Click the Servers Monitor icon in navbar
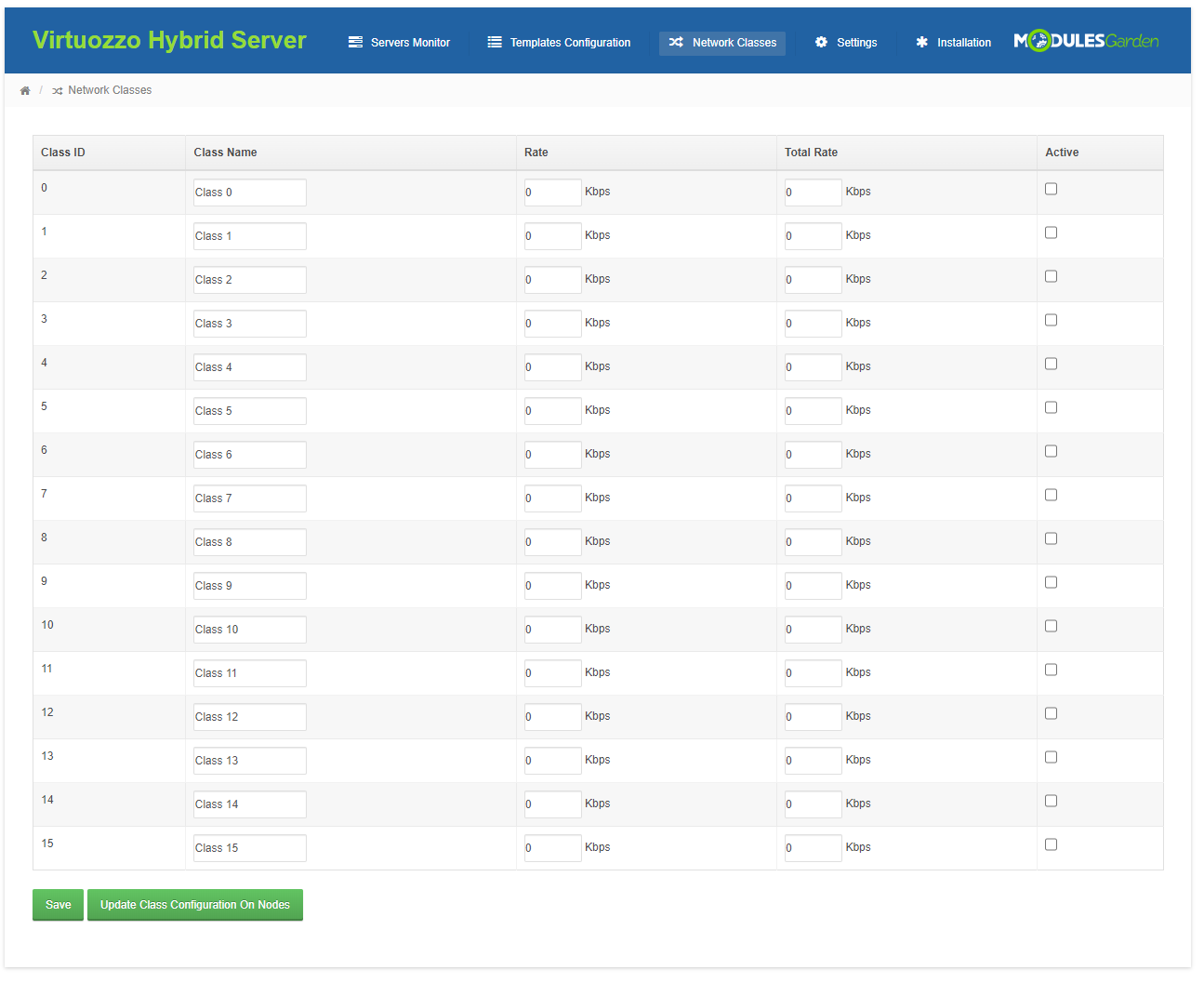 point(355,43)
